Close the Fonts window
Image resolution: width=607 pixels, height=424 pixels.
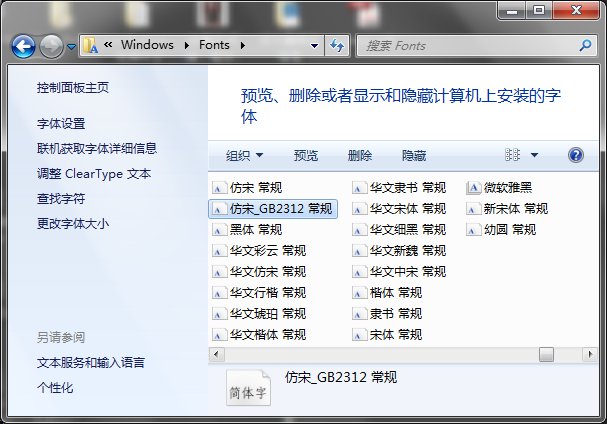pyautogui.click(x=576, y=10)
